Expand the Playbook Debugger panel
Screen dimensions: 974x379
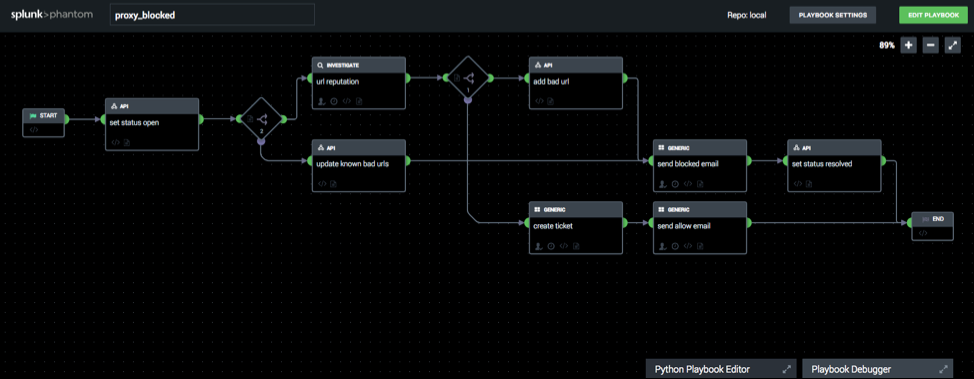[x=944, y=369]
